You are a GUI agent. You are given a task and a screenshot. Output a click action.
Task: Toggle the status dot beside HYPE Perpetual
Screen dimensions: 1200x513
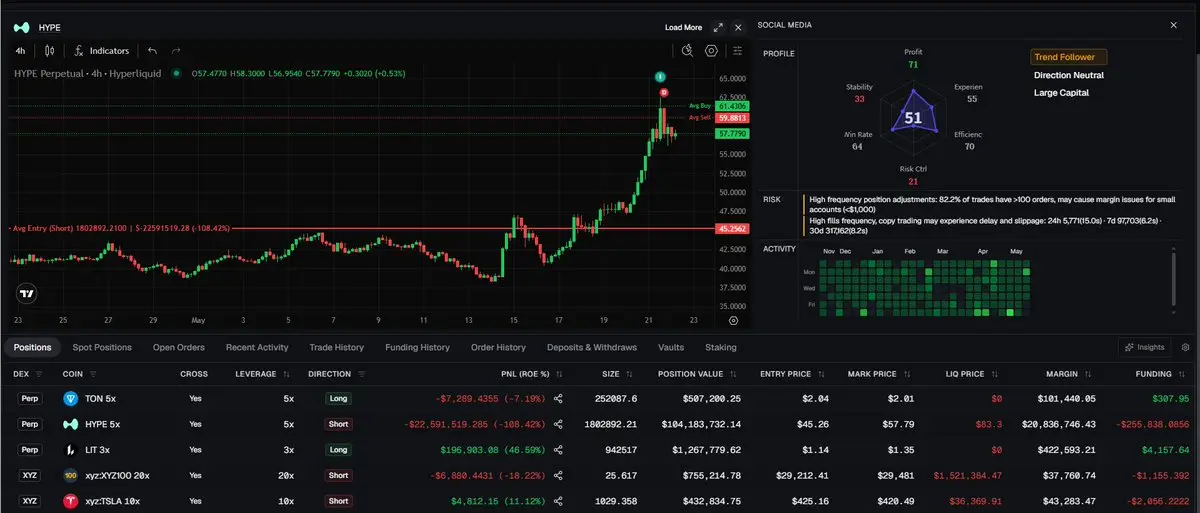coord(176,72)
